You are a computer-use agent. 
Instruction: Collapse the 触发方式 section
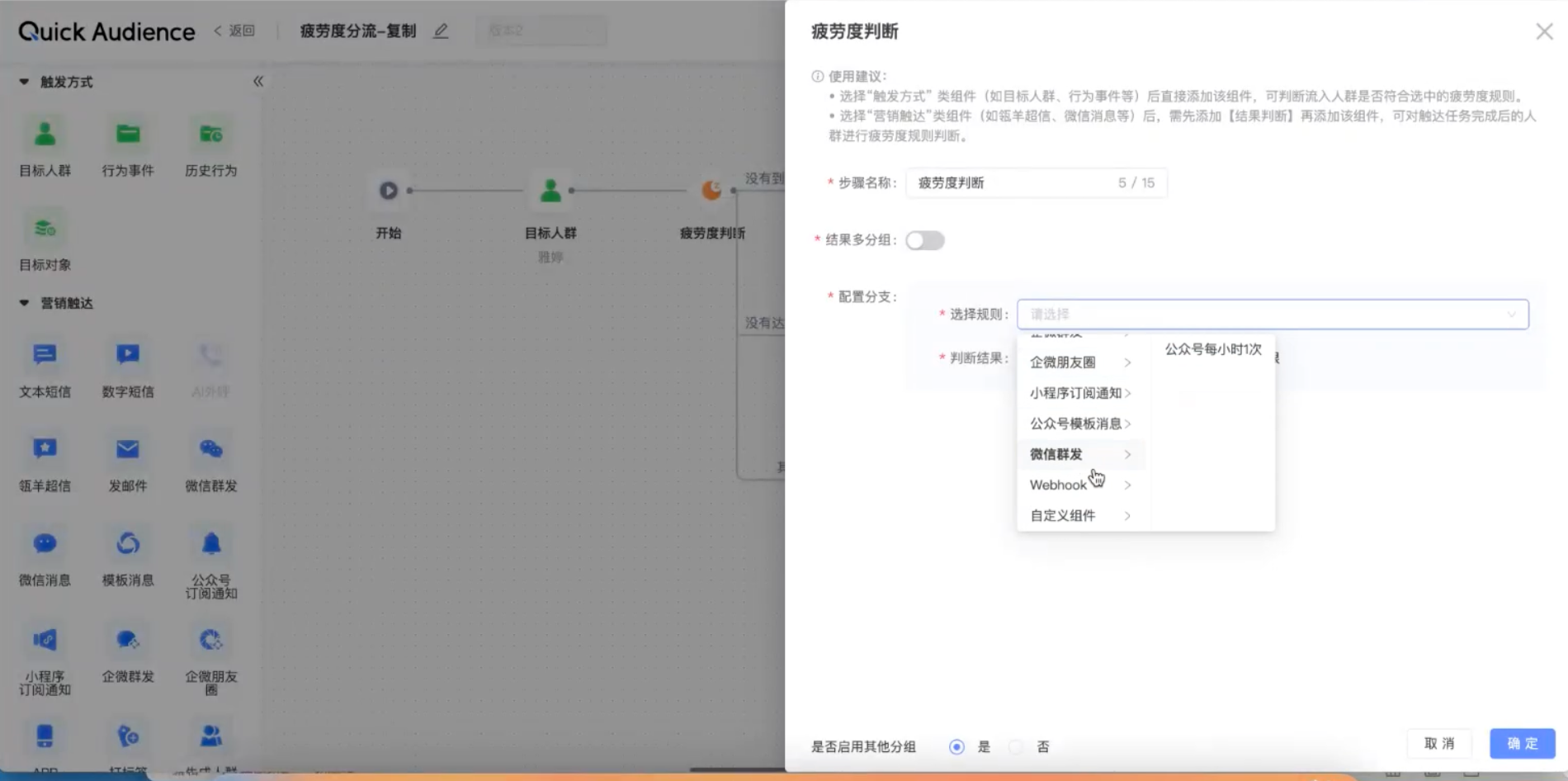24,82
